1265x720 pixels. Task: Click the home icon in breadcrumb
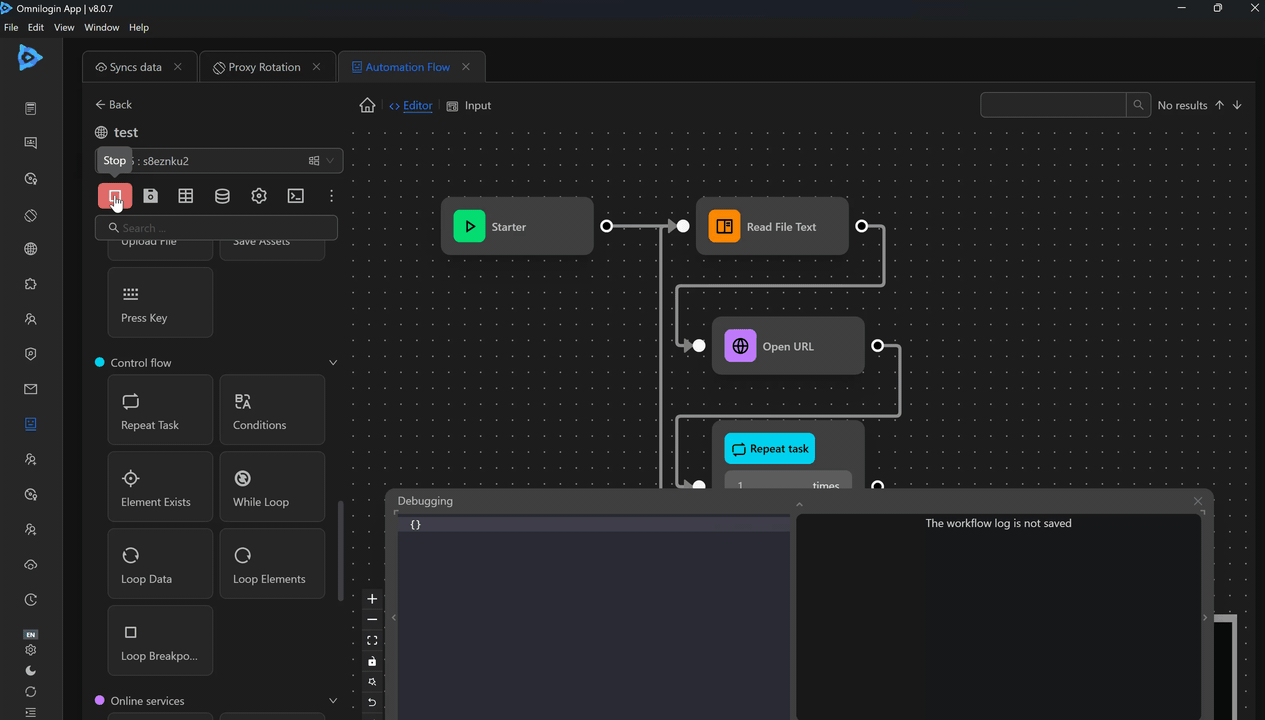click(x=368, y=106)
